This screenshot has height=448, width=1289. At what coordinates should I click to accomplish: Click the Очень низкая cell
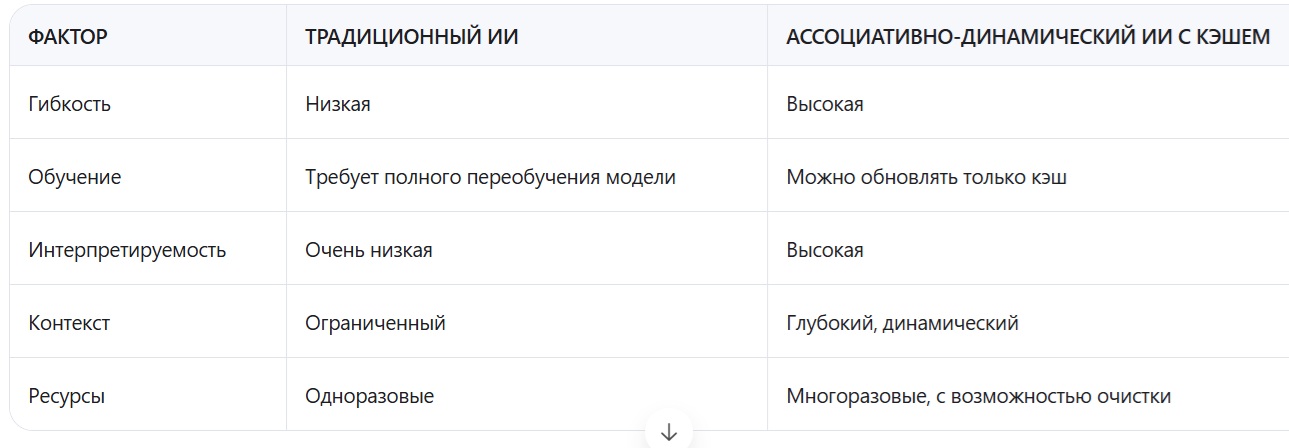(369, 250)
